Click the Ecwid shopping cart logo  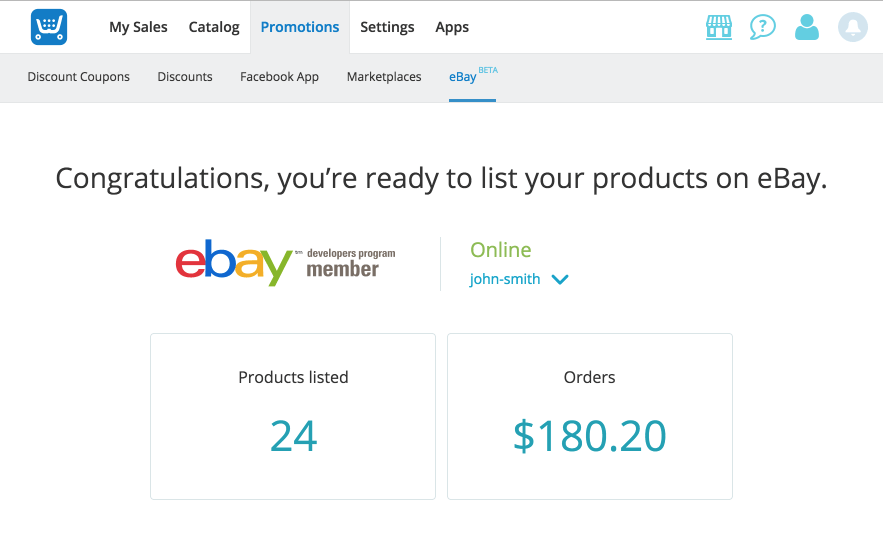coord(49,27)
